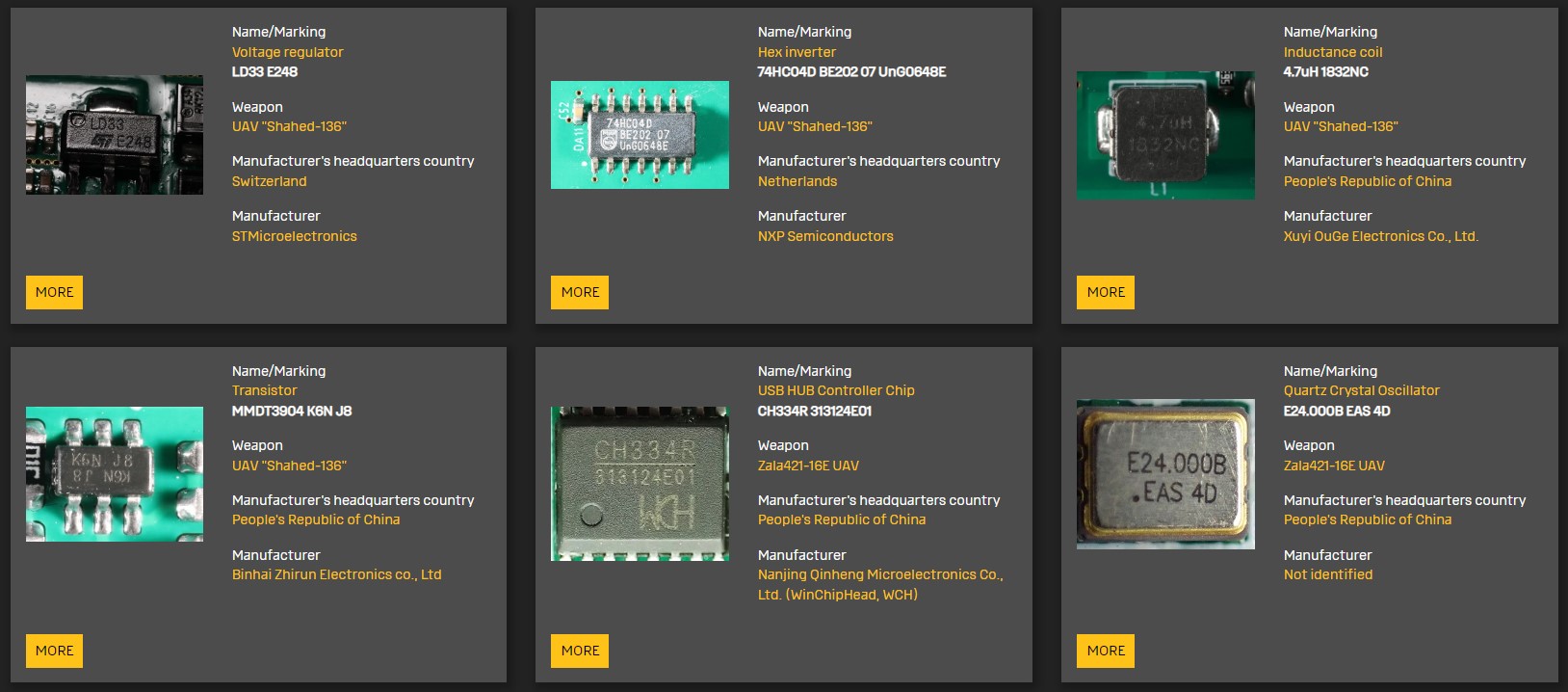This screenshot has width=1568, height=692.
Task: Open the K6N J8 transistor image
Action: (x=114, y=473)
